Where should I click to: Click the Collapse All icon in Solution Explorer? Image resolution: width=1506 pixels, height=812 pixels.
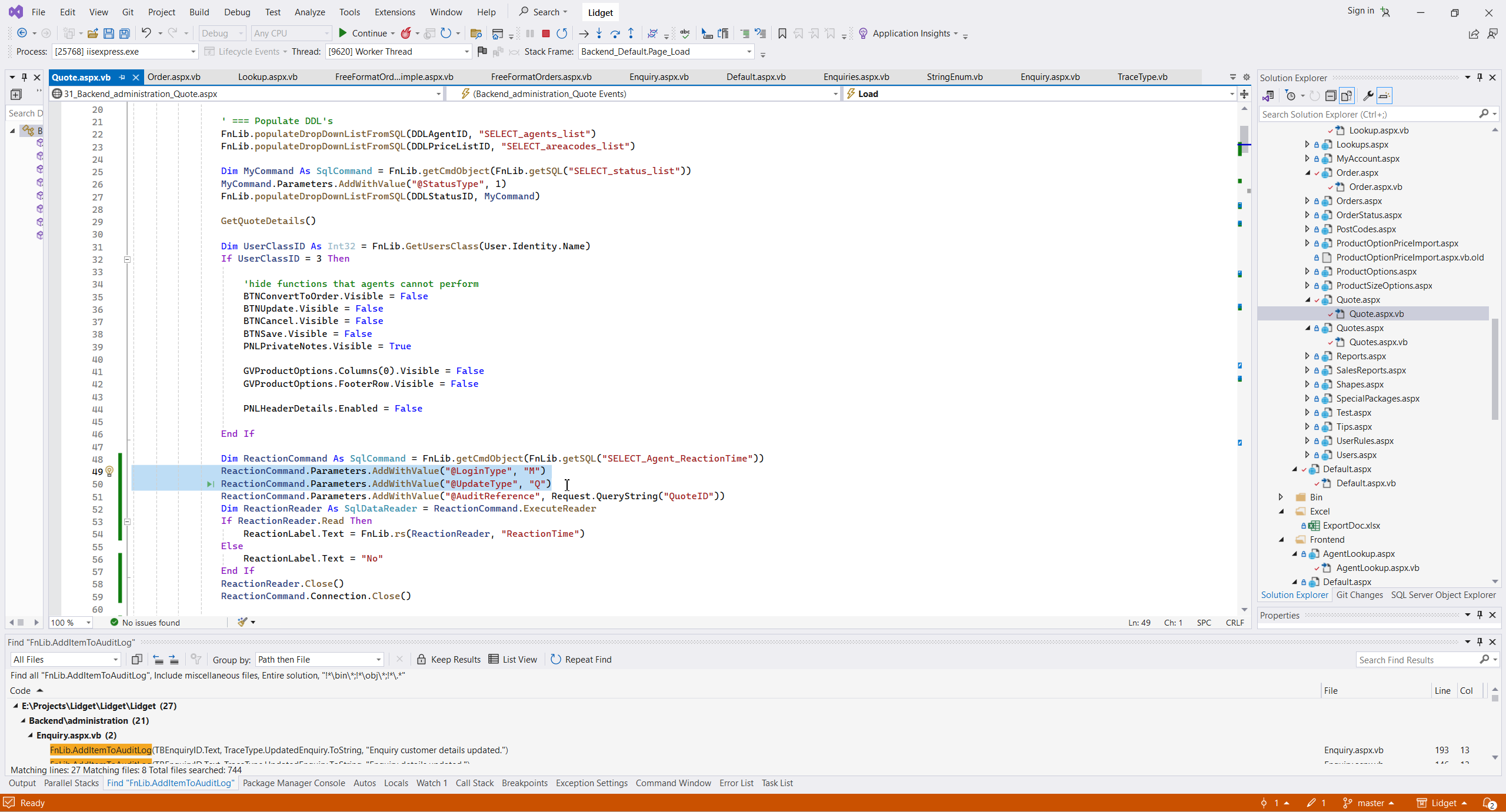click(1331, 96)
